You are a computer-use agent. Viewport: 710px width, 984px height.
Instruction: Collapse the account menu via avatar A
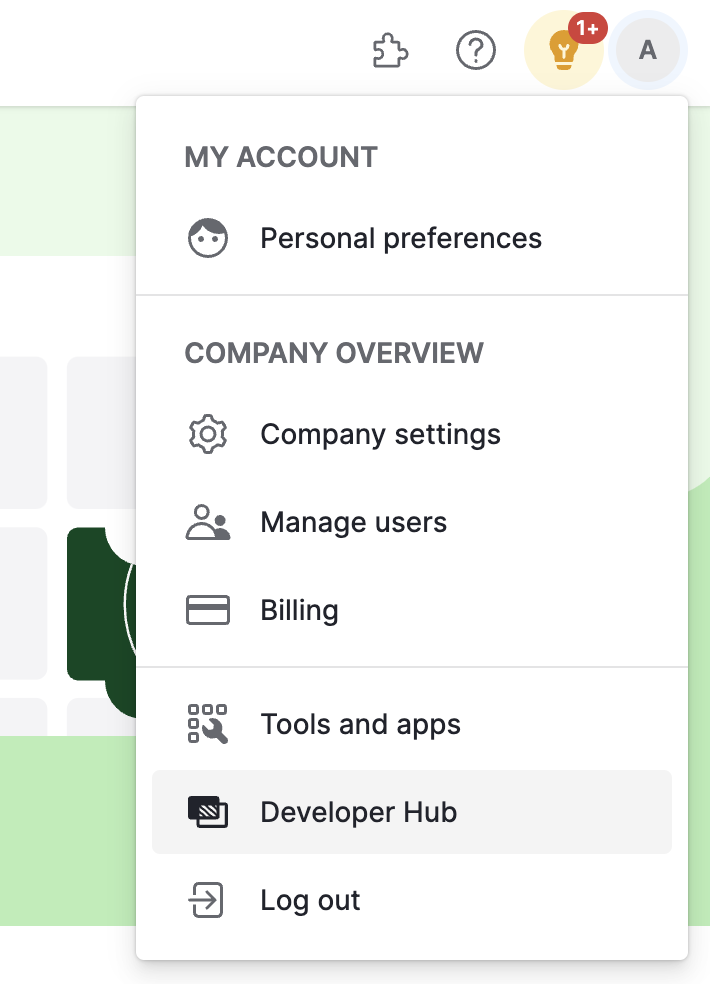tap(648, 49)
